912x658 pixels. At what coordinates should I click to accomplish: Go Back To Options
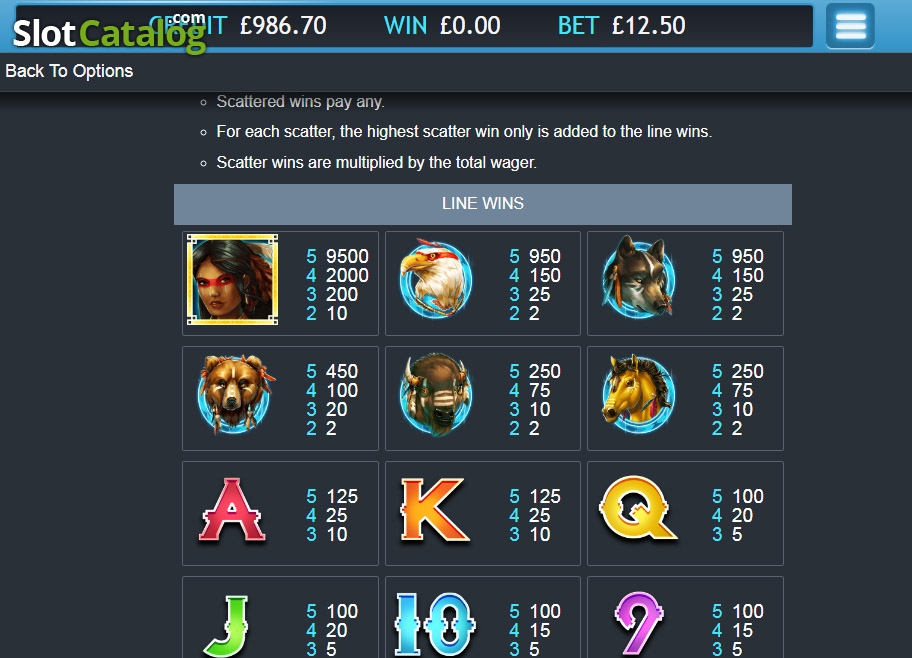click(x=69, y=71)
